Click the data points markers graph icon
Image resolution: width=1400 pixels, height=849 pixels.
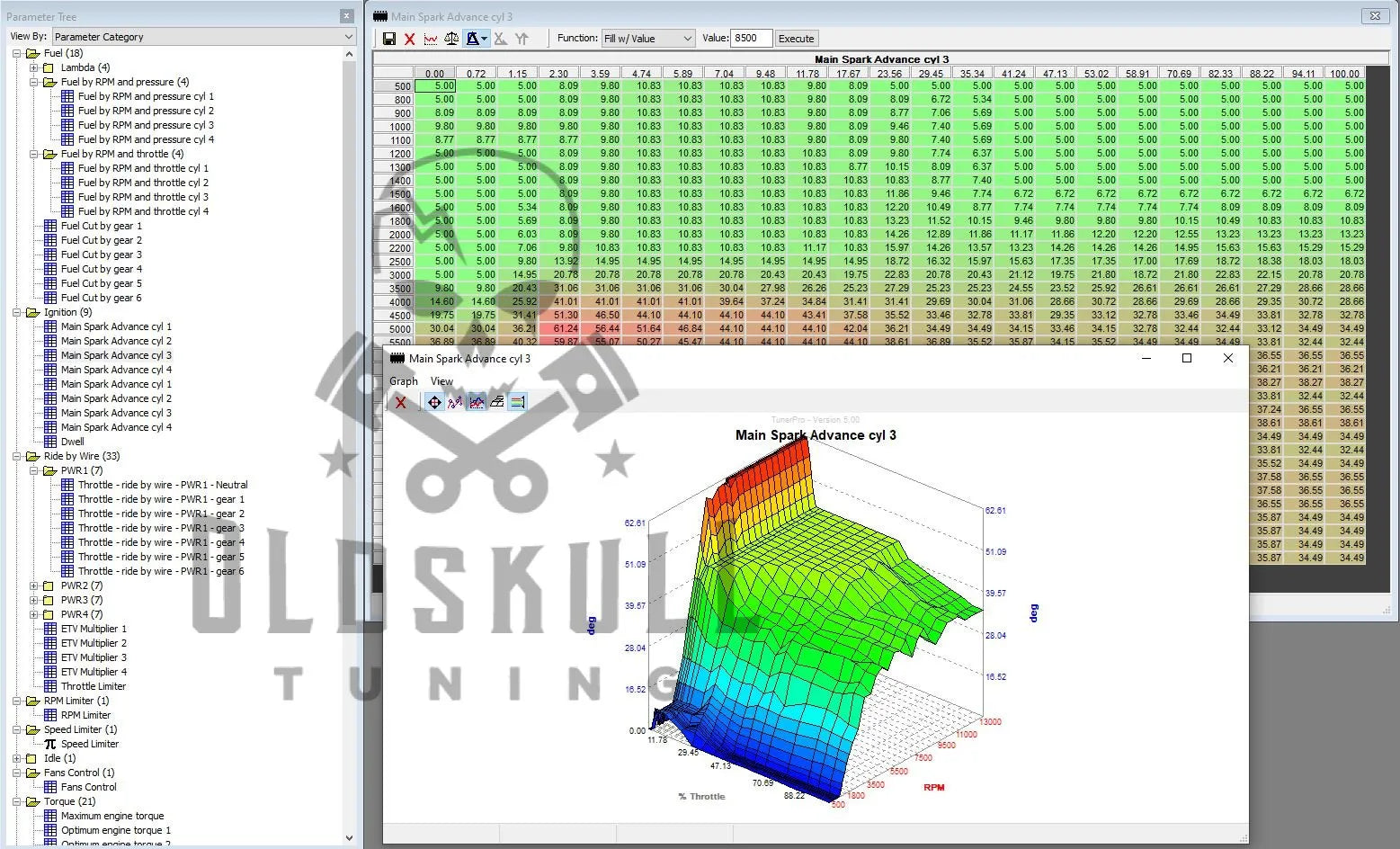[455, 403]
